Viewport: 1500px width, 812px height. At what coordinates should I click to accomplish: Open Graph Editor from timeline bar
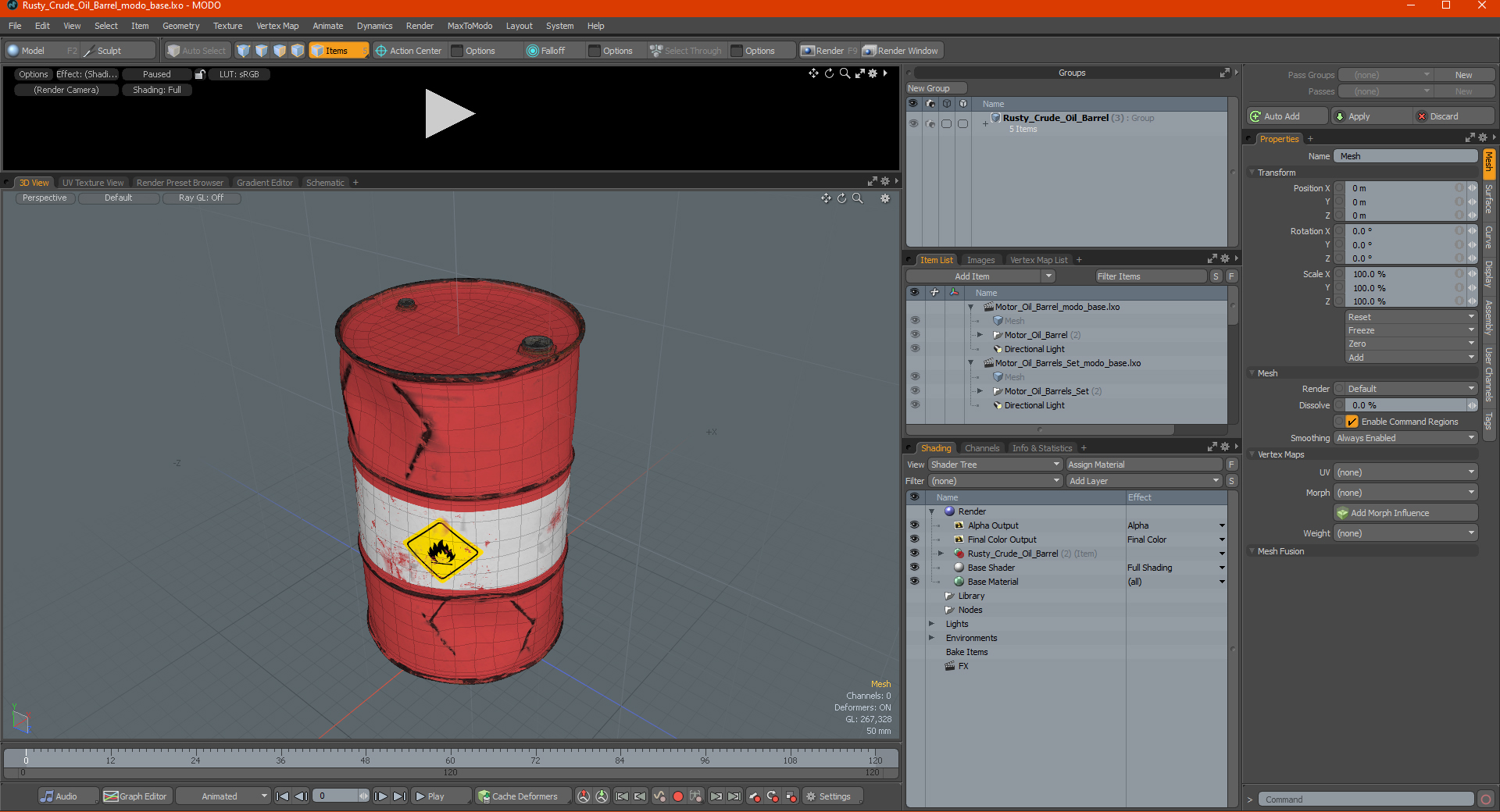[136, 796]
